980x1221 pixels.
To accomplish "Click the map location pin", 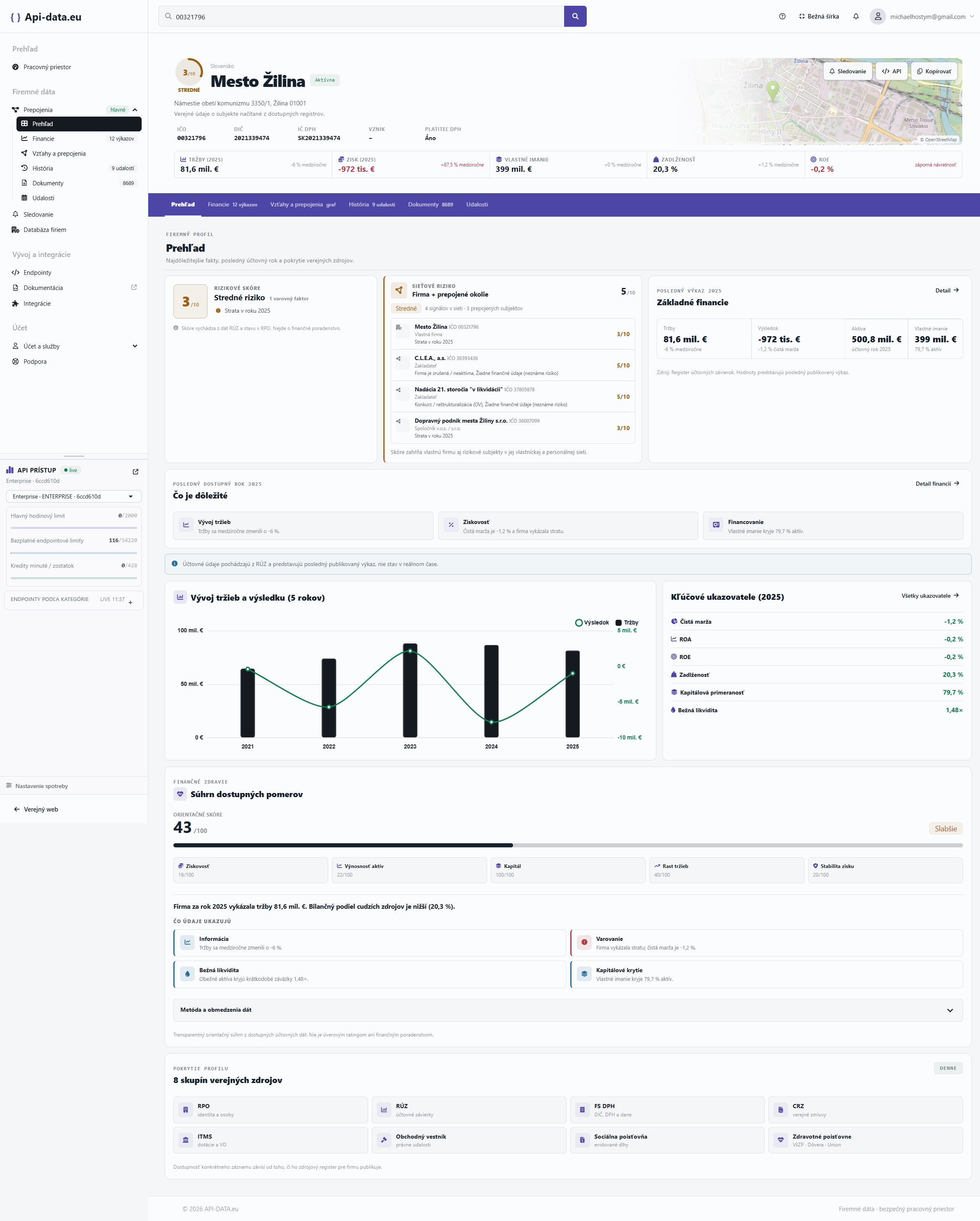I will [773, 91].
